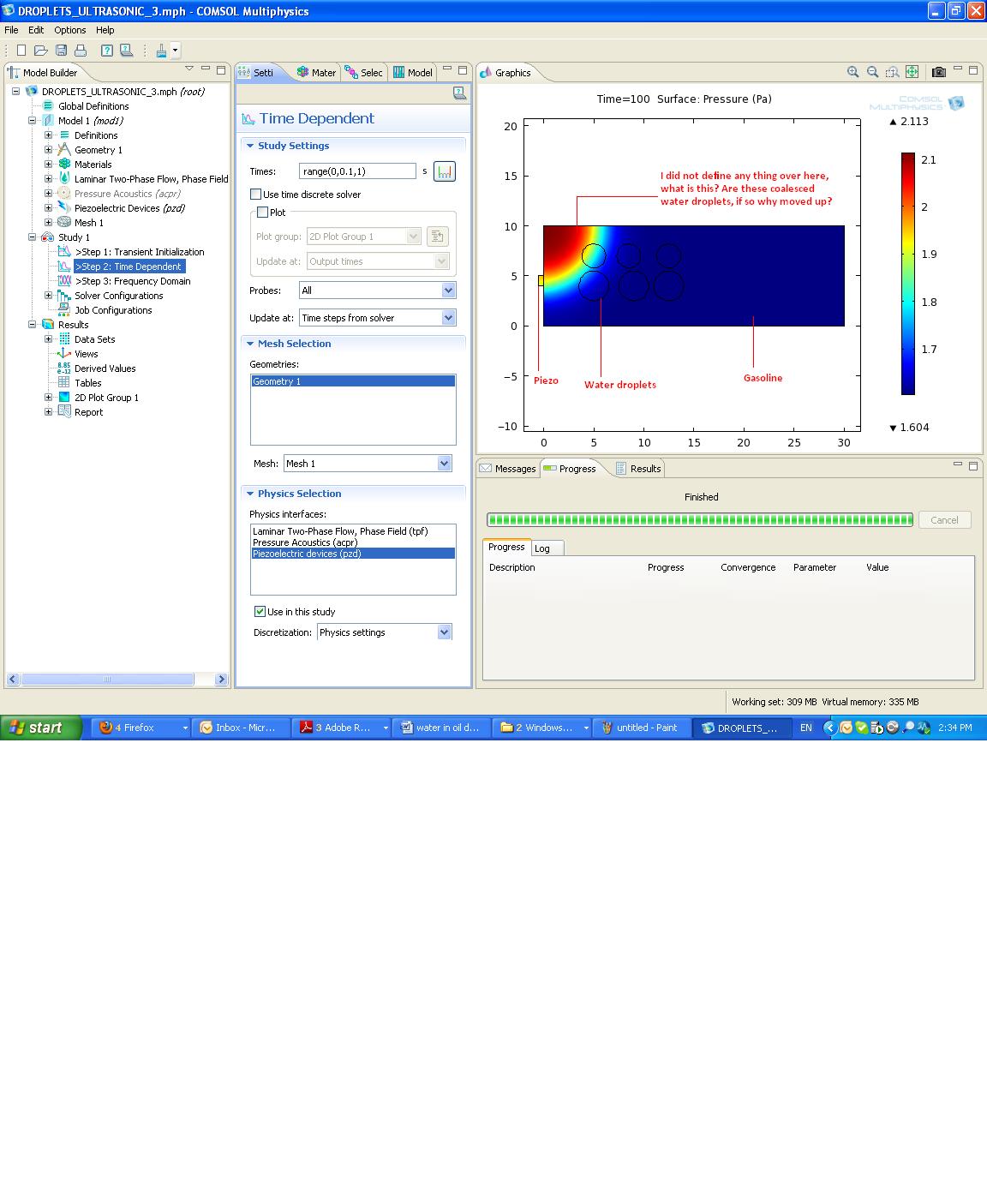This screenshot has height=1204, width=987.
Task: Select Step 3: Frequency Domain node
Action: pos(133,281)
